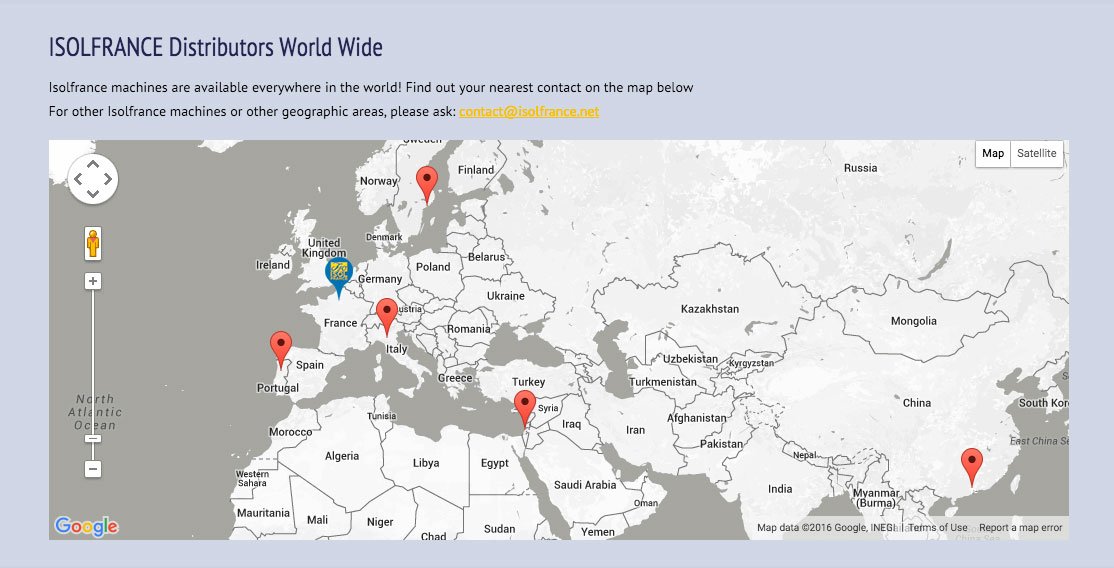Zoom out with the minus button
Screen dimensions: 1114x568
(x=93, y=468)
